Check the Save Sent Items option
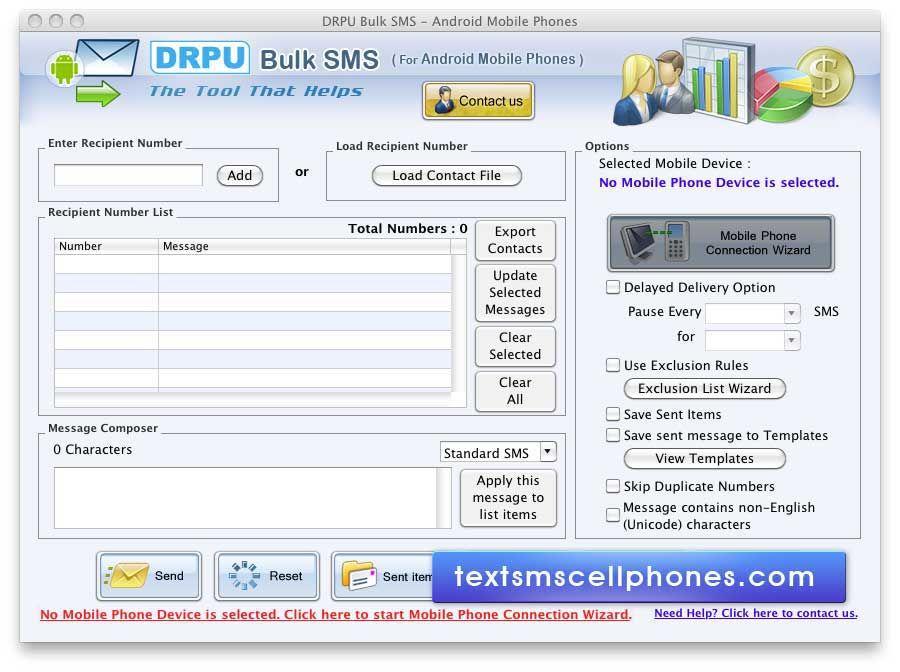900x672 pixels. pyautogui.click(x=613, y=414)
